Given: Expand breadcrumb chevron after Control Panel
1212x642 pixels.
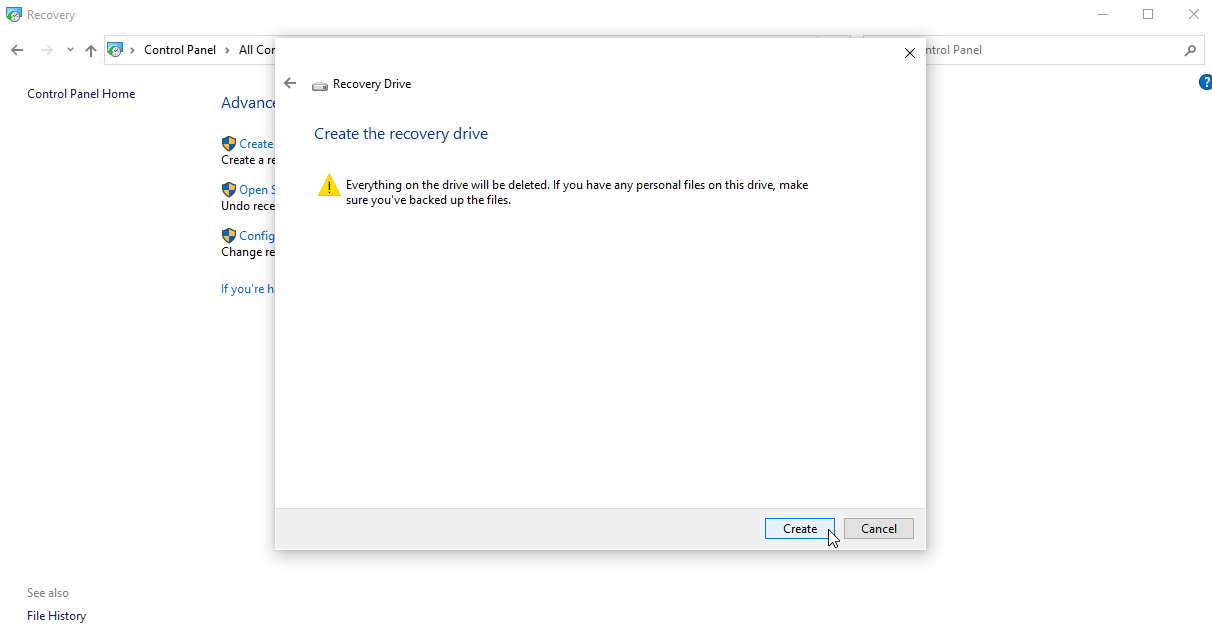Looking at the screenshot, I should (228, 50).
